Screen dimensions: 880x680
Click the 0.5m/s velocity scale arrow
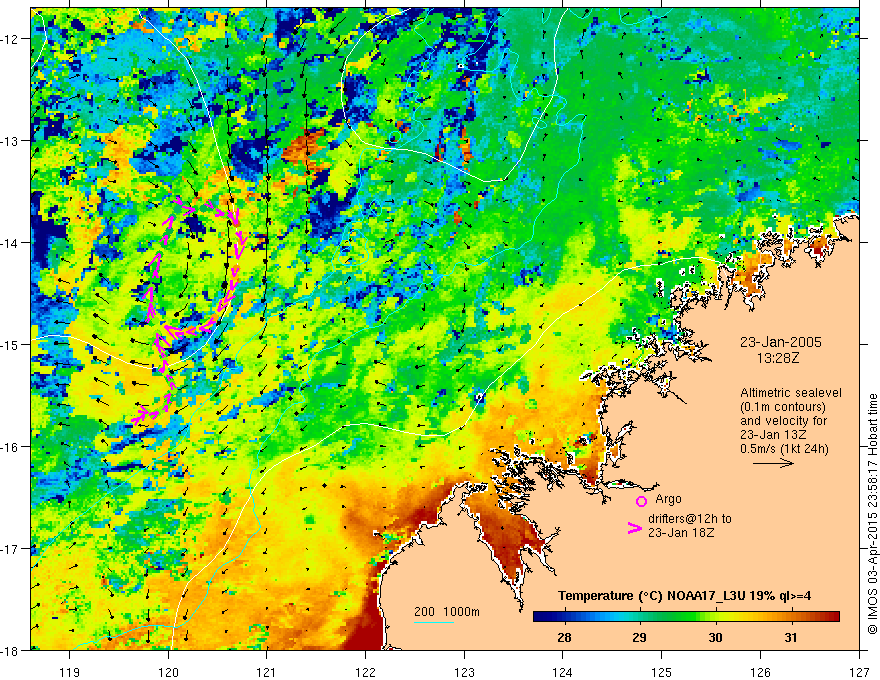coord(773,463)
